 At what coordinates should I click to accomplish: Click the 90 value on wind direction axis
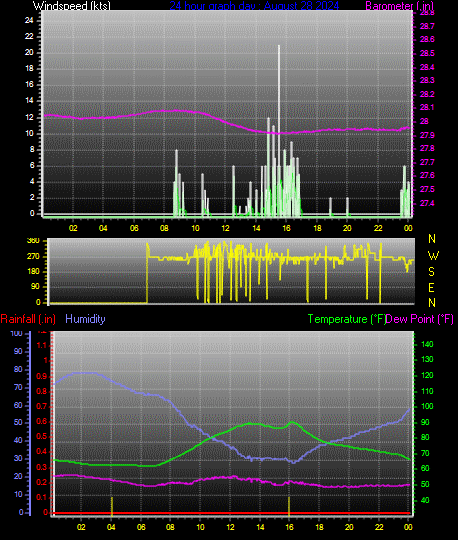point(35,287)
